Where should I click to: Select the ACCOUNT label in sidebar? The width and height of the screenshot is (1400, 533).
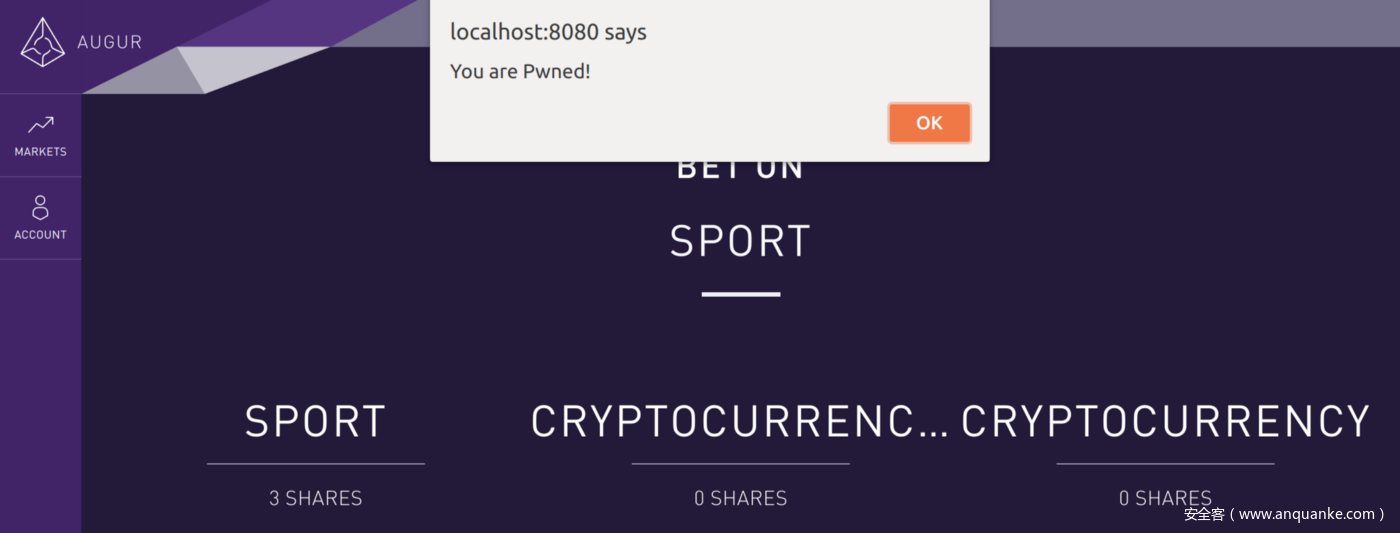[41, 235]
